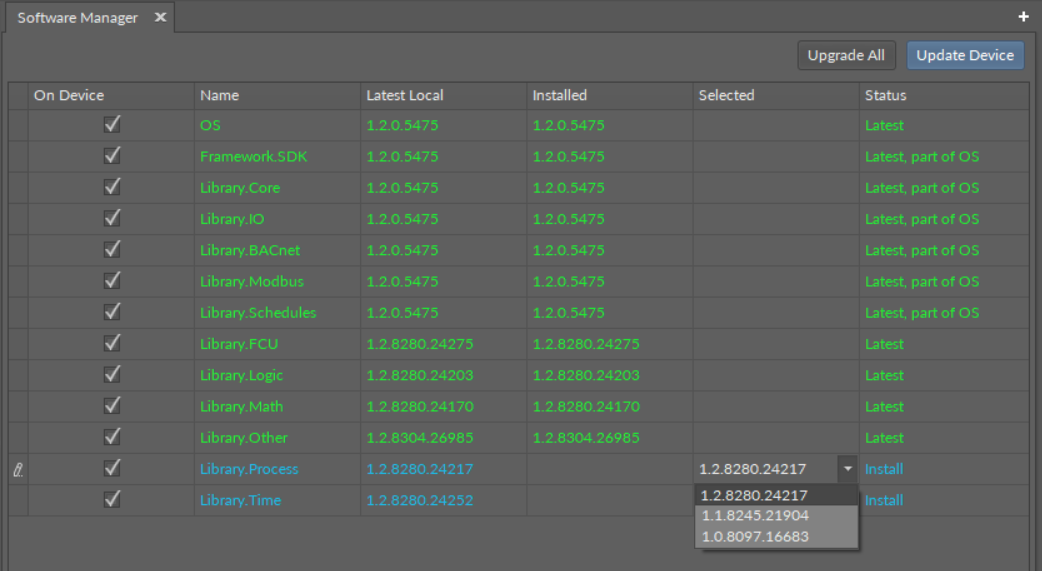Viewport: 1042px width, 571px height.
Task: Uncheck On Device checkbox for OS
Action: click(x=112, y=125)
